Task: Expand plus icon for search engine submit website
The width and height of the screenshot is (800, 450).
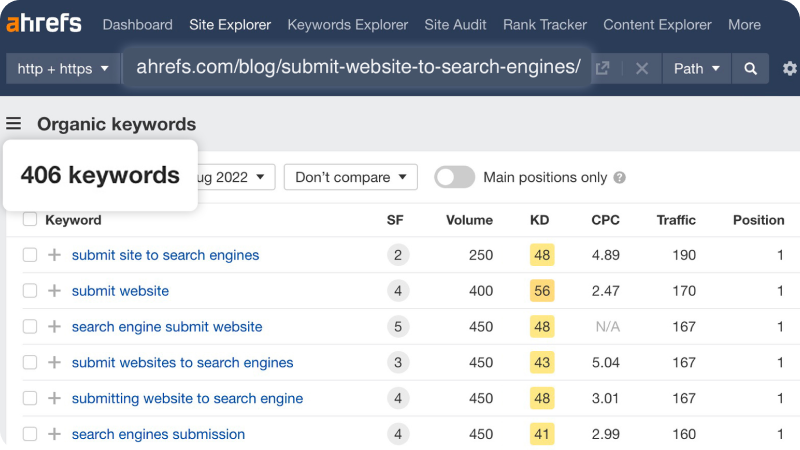Action: pos(54,327)
